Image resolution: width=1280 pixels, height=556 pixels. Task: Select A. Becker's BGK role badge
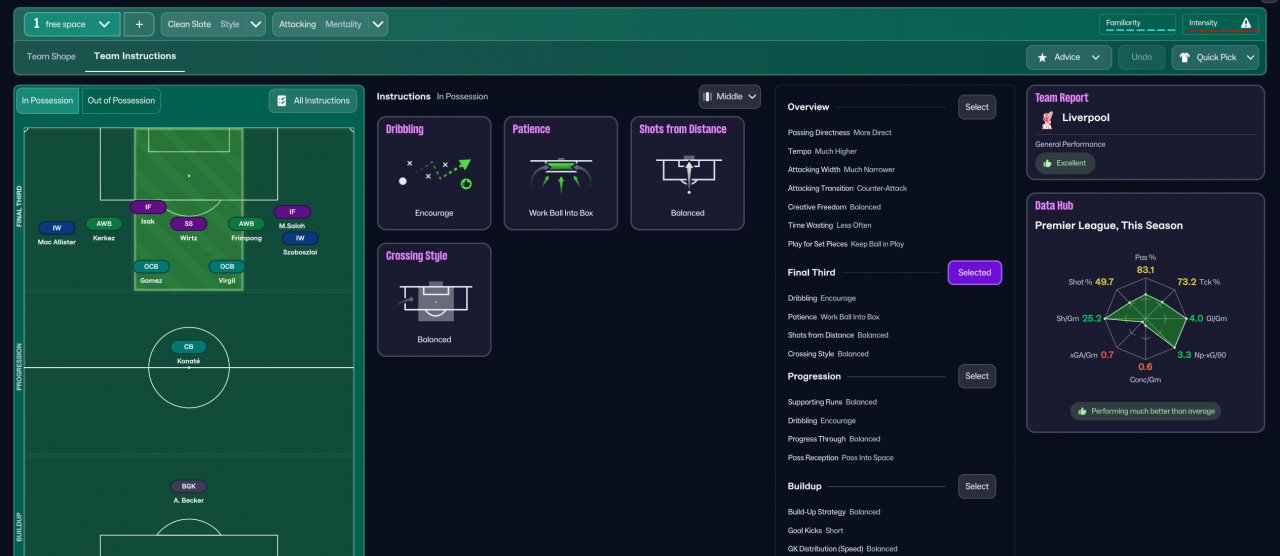pos(188,486)
